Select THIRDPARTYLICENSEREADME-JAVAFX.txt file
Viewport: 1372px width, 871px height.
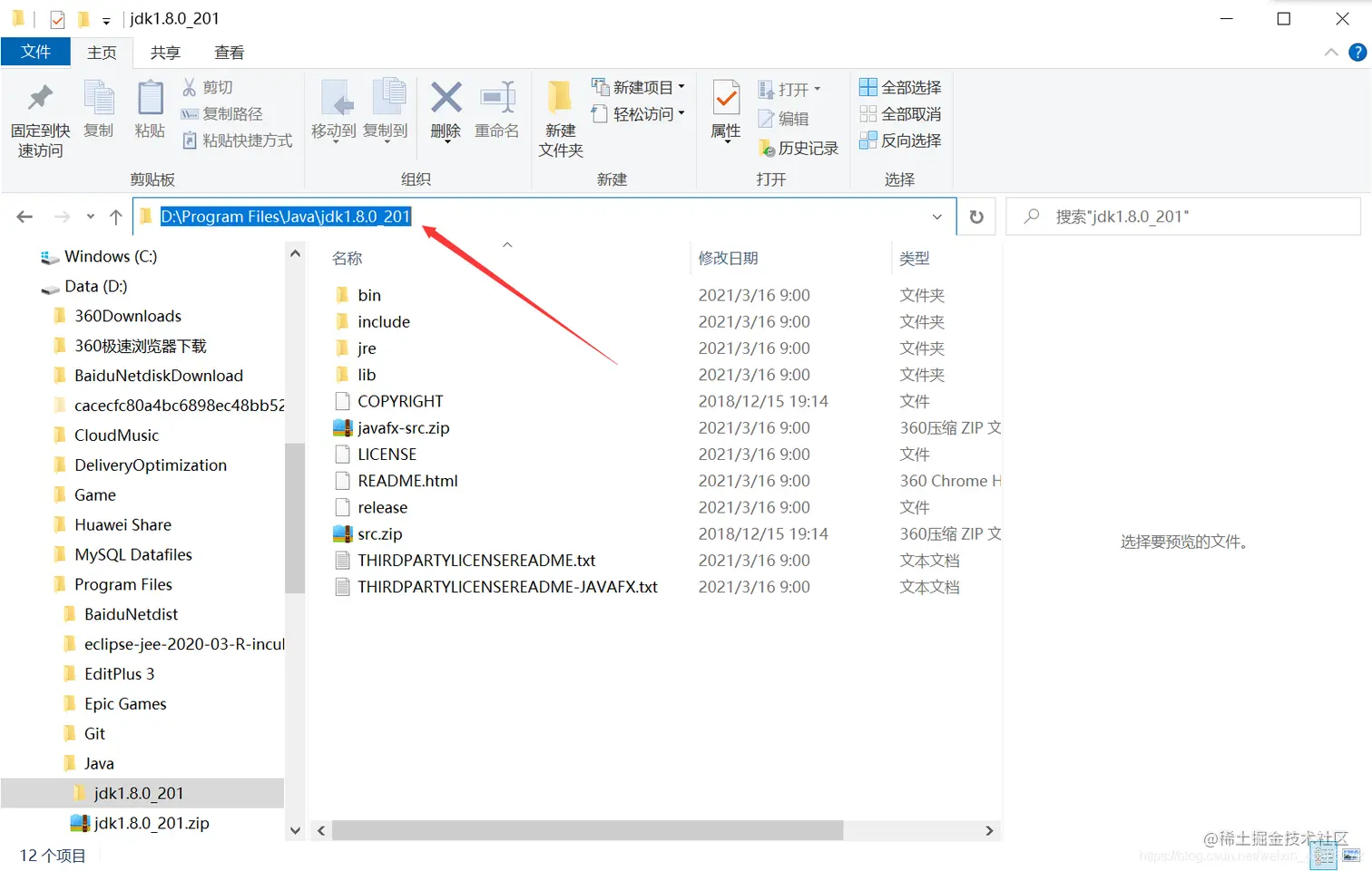pos(507,587)
